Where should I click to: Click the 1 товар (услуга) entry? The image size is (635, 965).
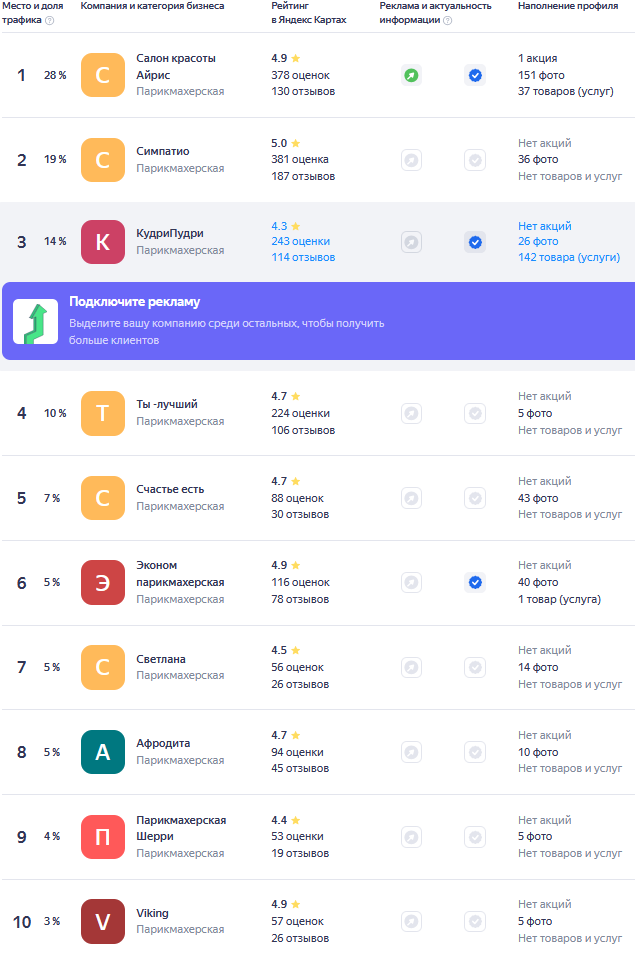[559, 599]
